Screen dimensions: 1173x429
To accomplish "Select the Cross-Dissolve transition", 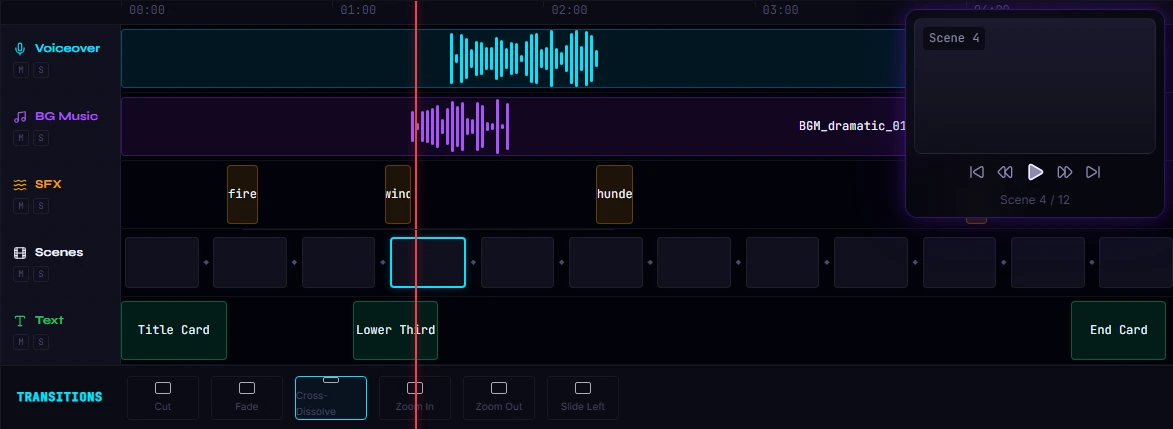I will coord(331,398).
